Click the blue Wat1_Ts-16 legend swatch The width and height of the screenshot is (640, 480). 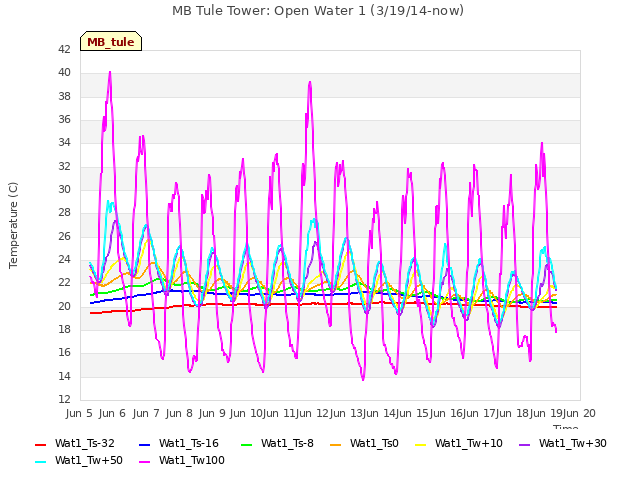point(144,444)
